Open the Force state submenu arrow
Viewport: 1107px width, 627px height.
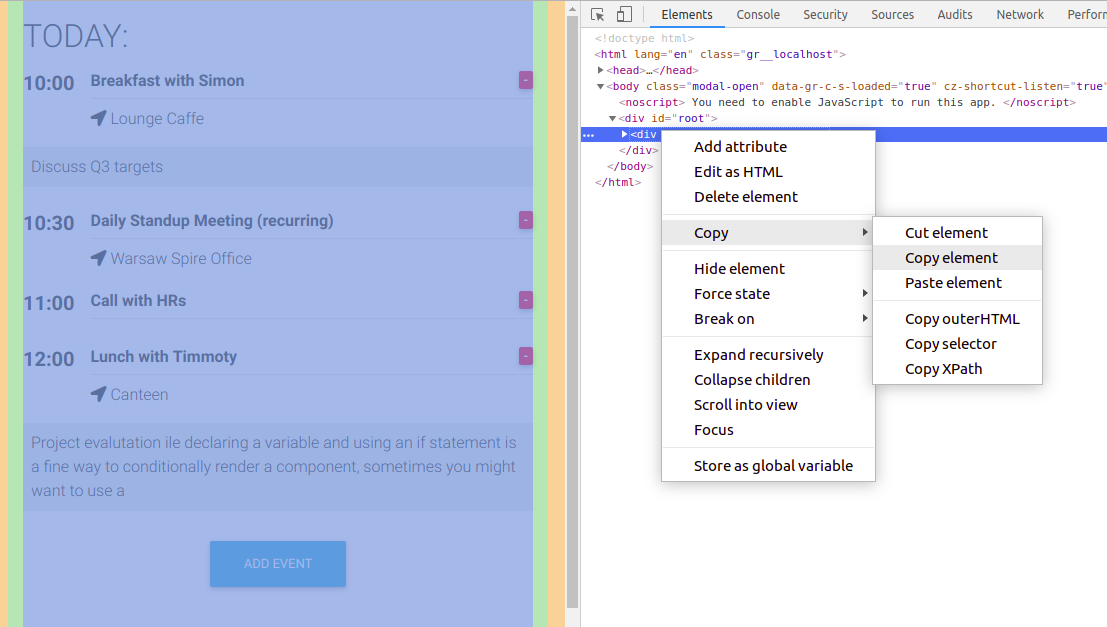click(865, 293)
